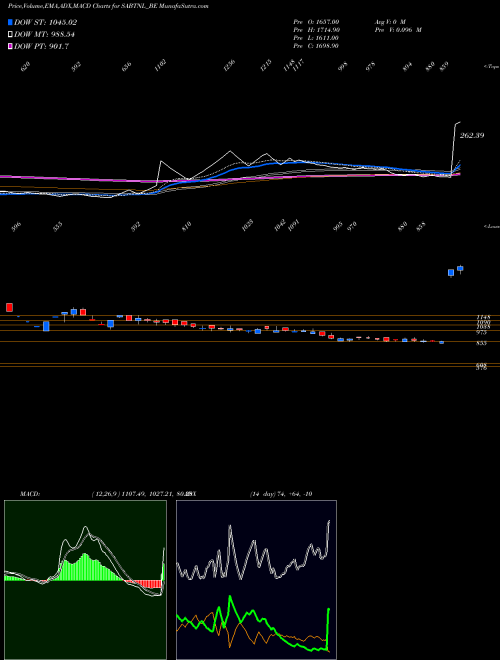Click the 'Pre O: 1657.00' open value
The height and width of the screenshot is (660, 500).
tap(316, 21)
